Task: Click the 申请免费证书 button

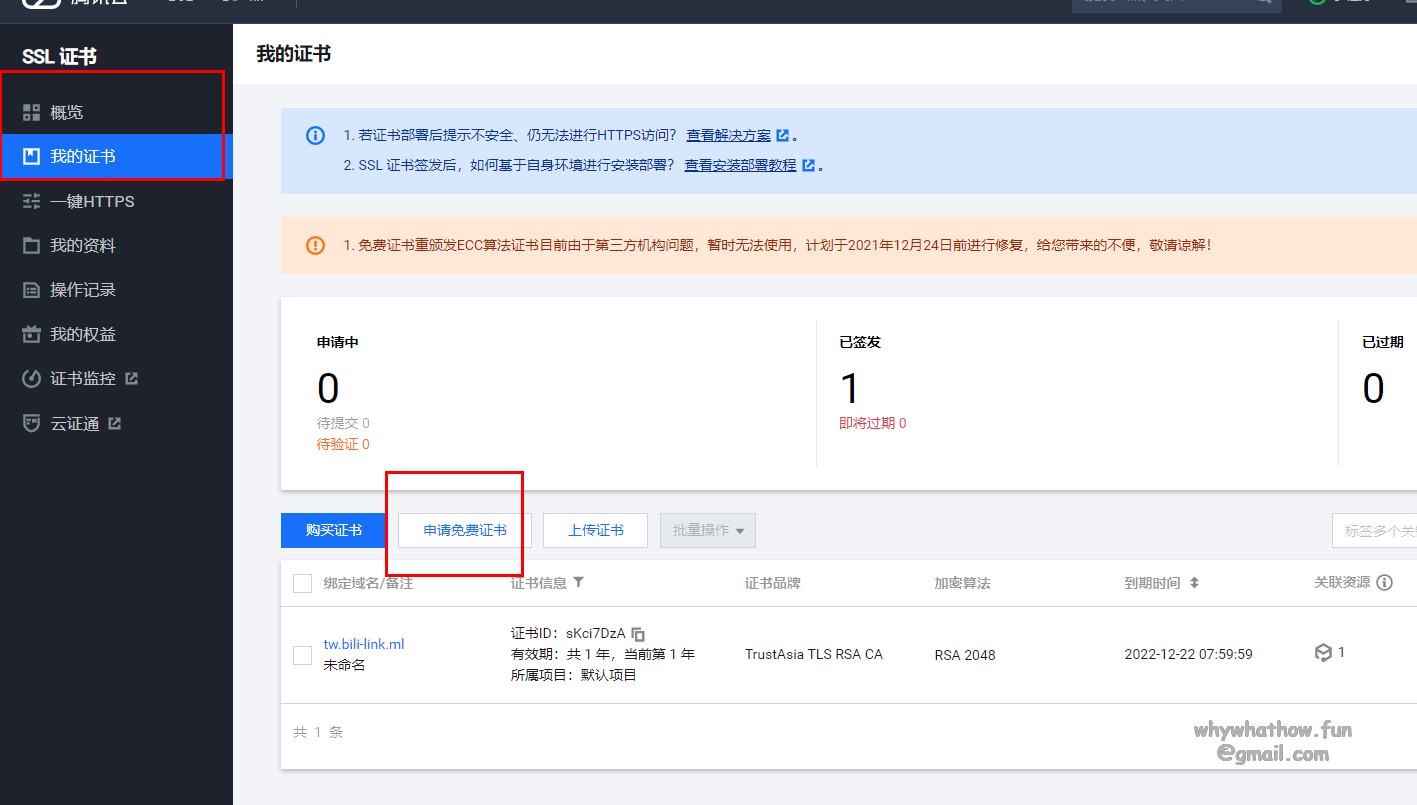Action: [465, 530]
